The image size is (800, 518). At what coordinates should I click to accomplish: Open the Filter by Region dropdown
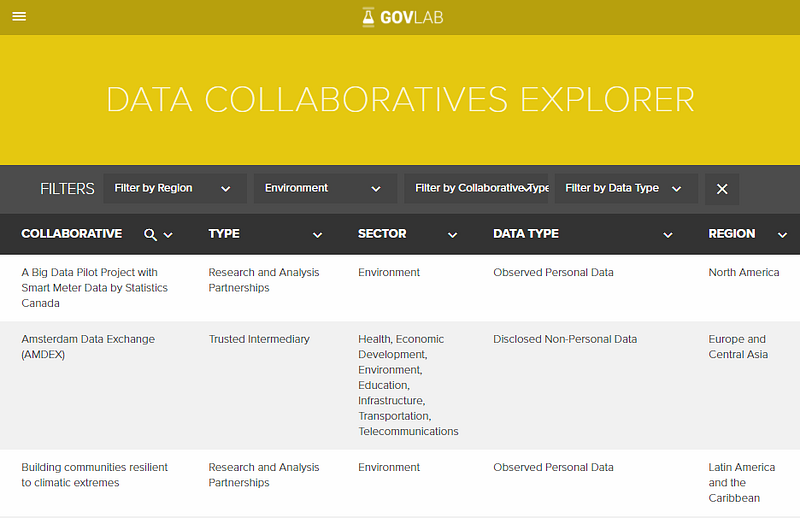[175, 188]
